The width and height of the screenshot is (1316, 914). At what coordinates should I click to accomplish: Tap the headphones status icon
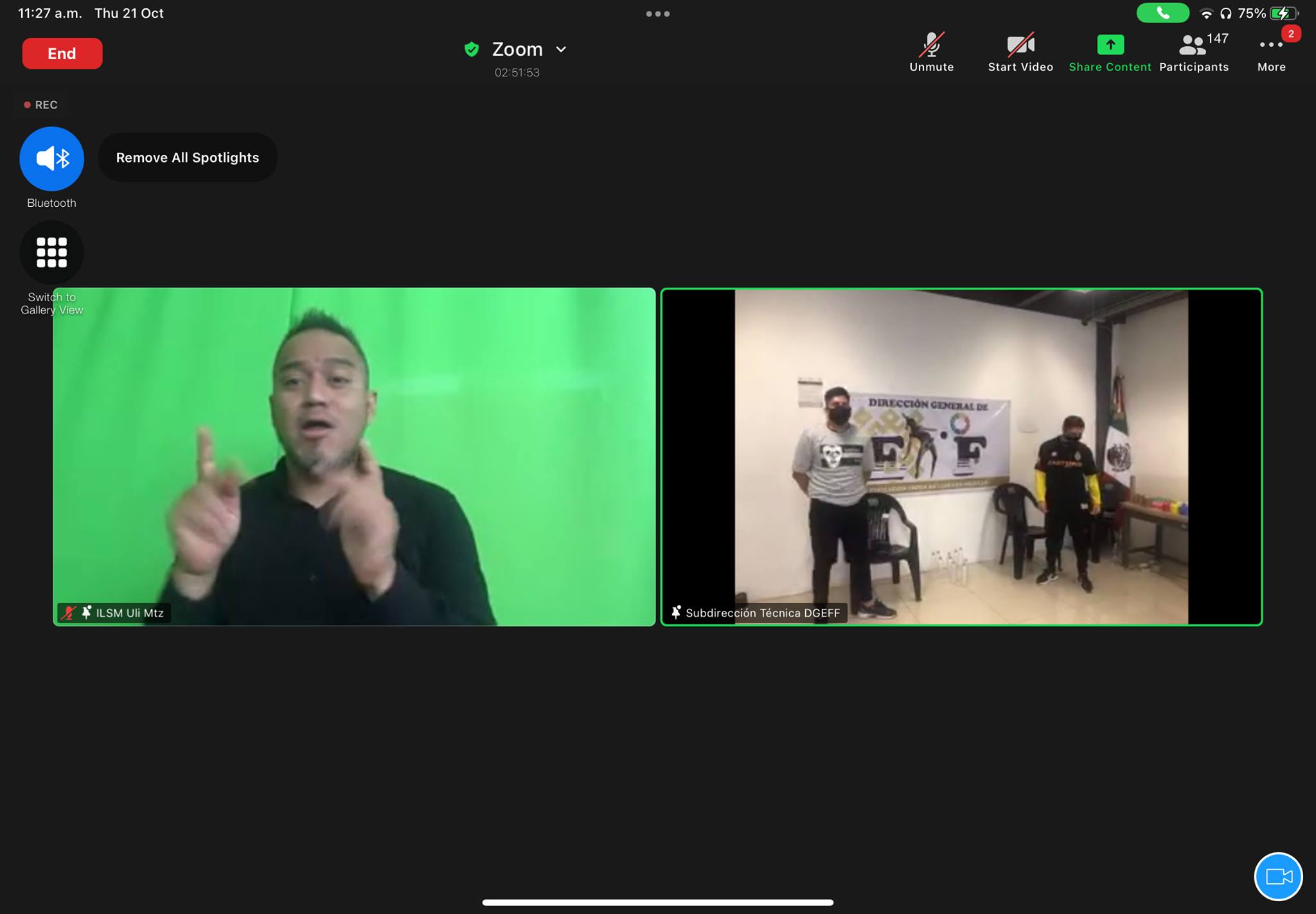1225,13
